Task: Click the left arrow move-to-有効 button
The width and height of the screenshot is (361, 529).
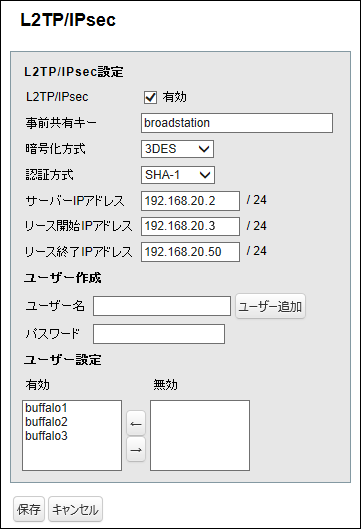Action: pyautogui.click(x=136, y=423)
